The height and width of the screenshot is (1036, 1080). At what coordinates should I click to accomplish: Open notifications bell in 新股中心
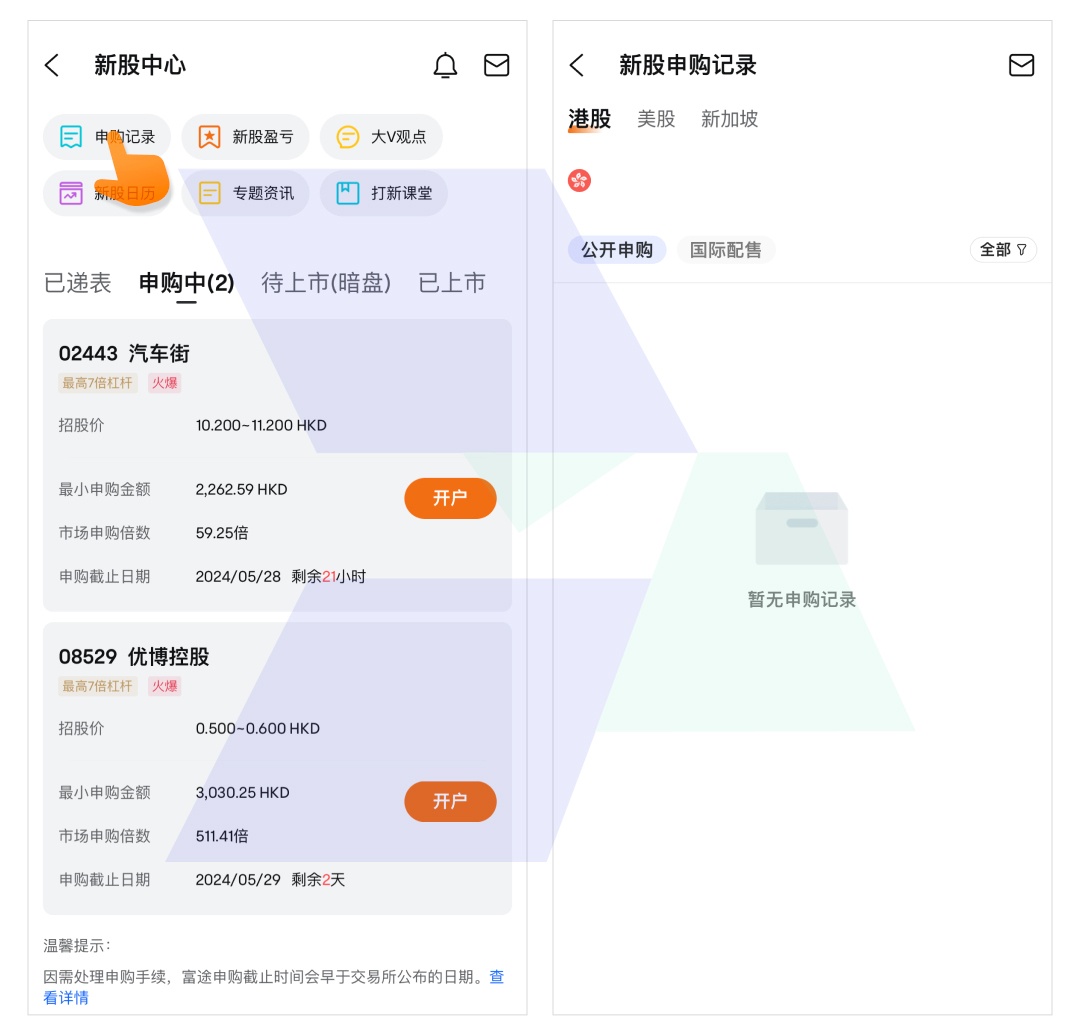click(445, 65)
